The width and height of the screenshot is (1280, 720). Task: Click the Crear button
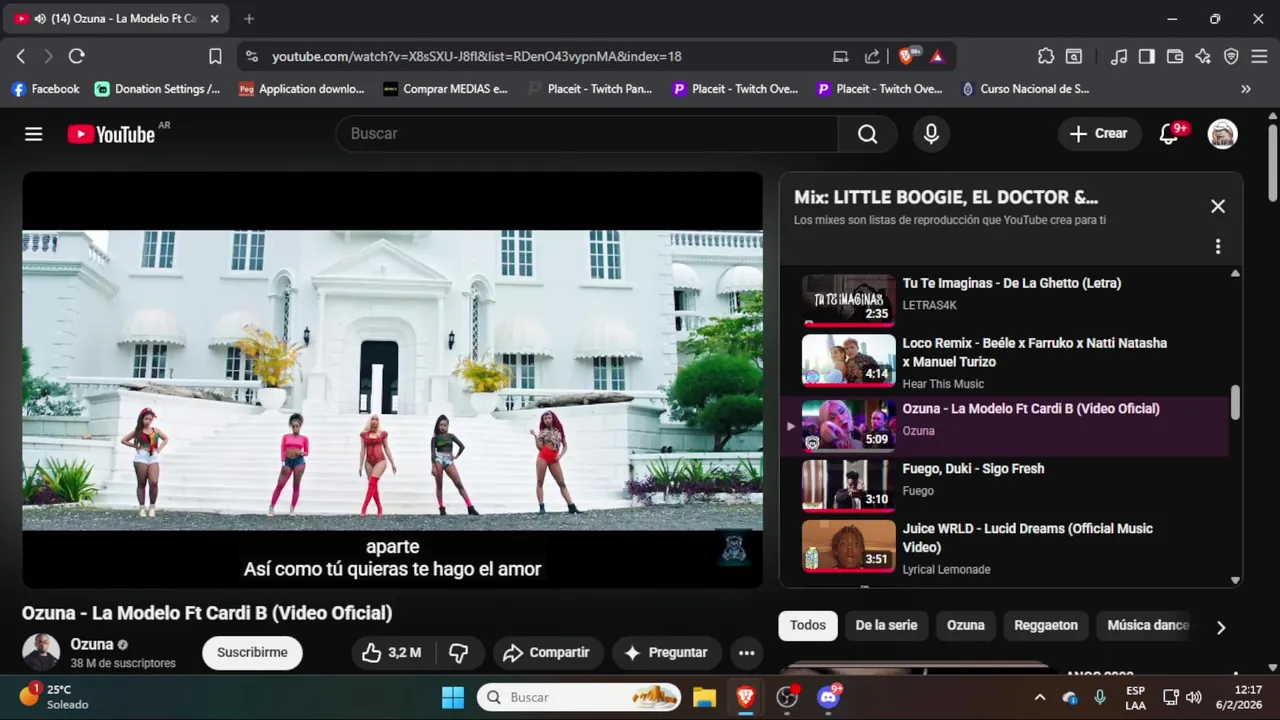[1099, 134]
